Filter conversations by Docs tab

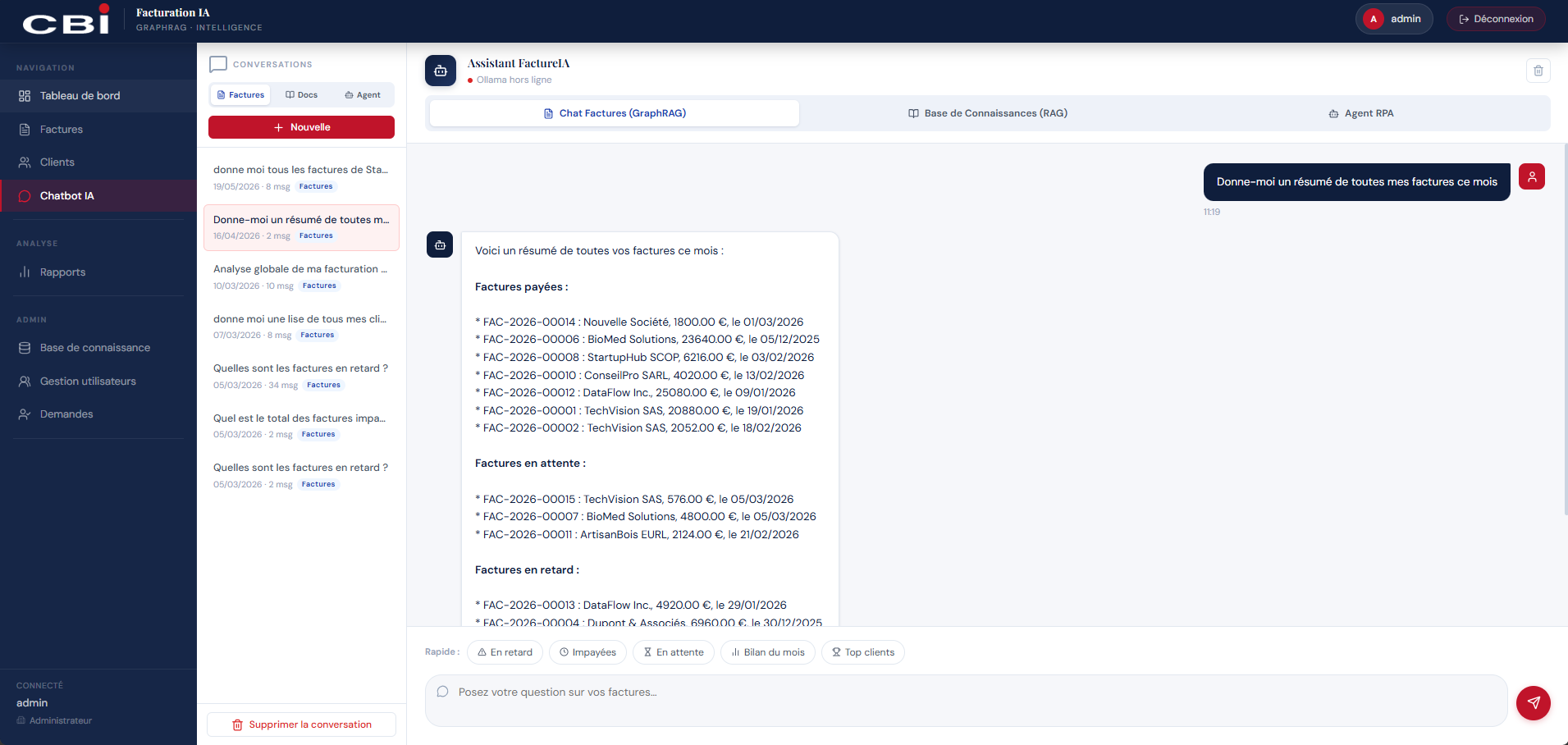coord(301,95)
